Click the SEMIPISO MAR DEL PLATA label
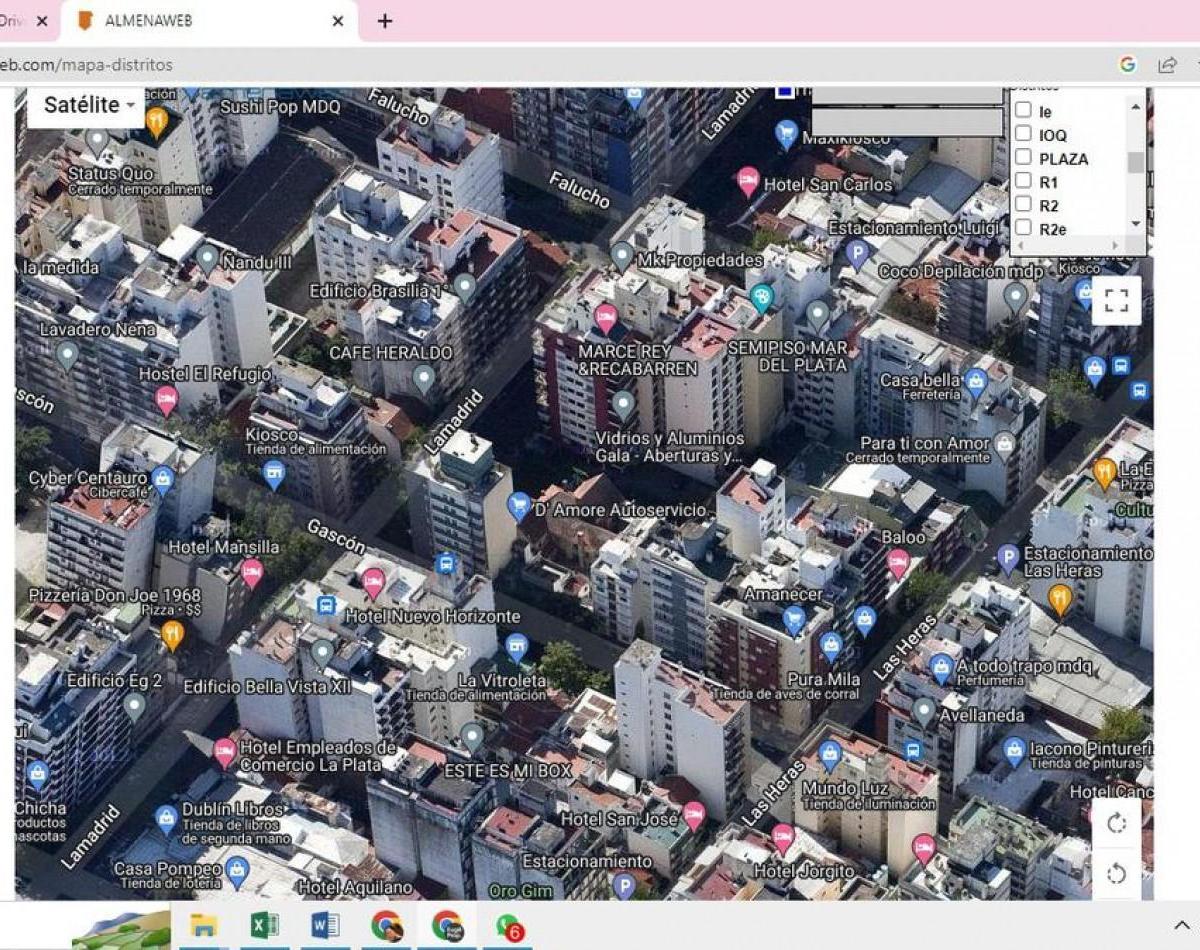1200x950 pixels. pyautogui.click(x=788, y=356)
